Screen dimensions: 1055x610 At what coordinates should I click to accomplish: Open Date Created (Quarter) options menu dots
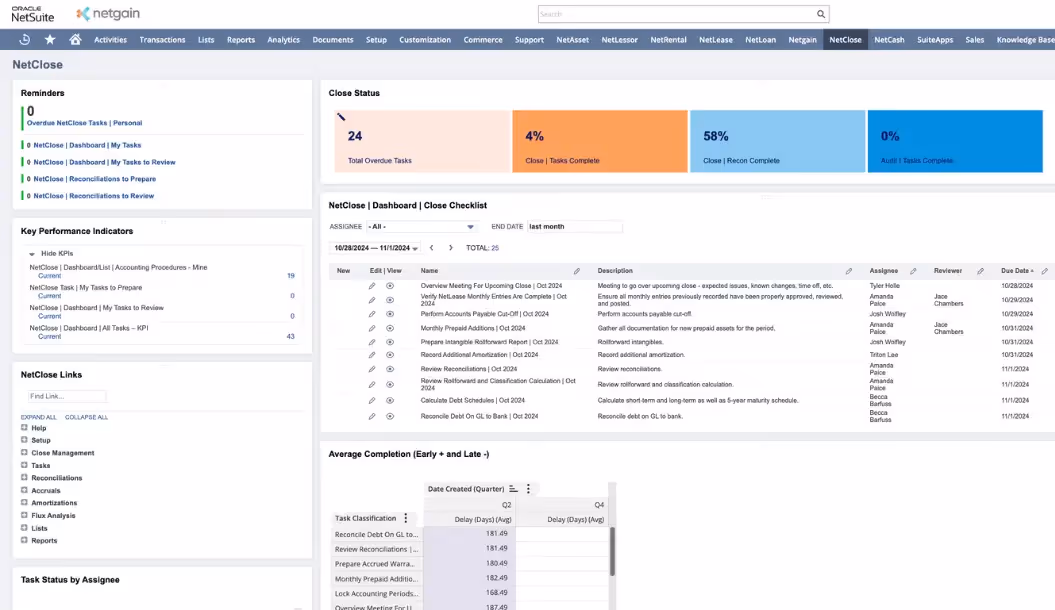528,489
